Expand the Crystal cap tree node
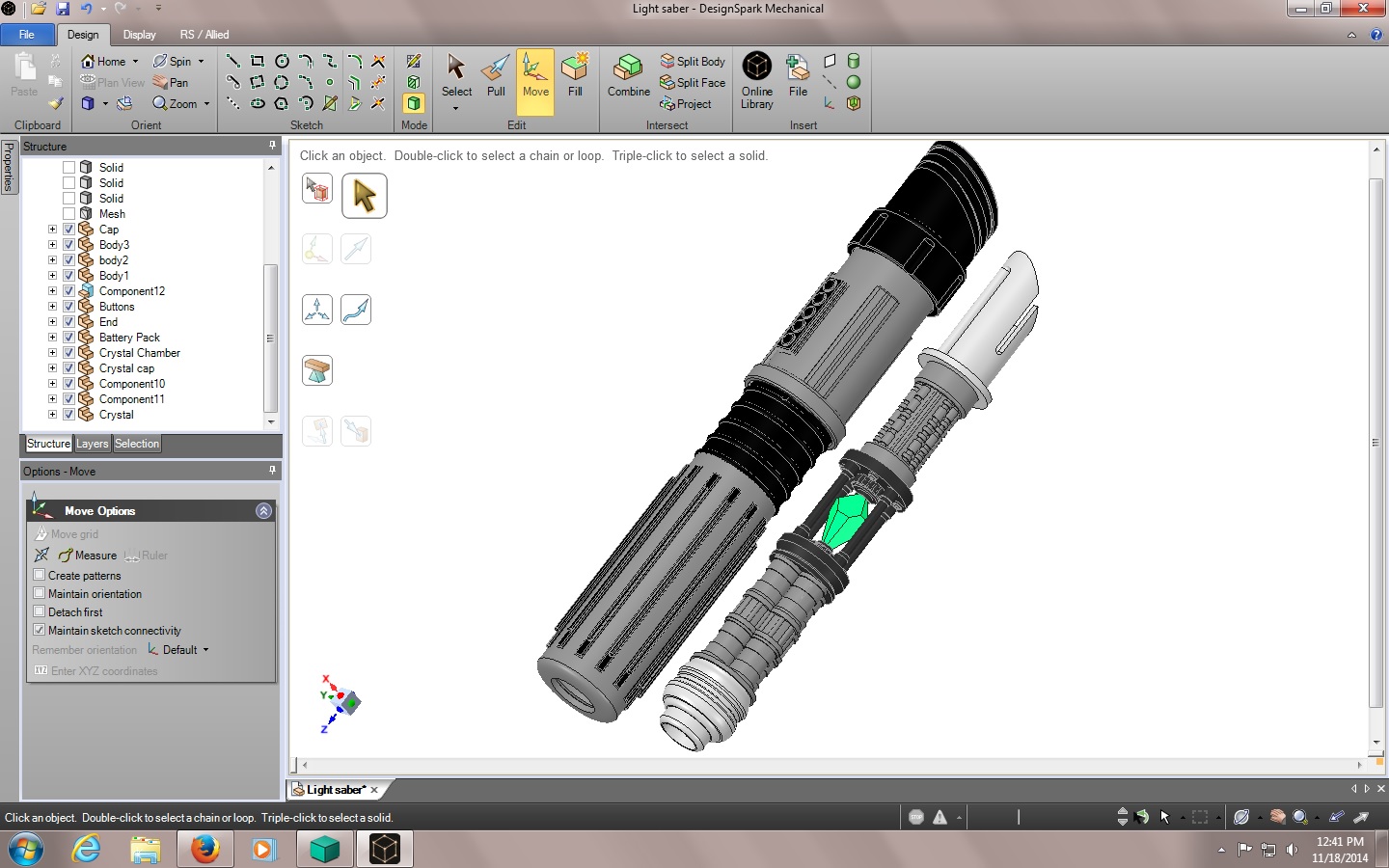The width and height of the screenshot is (1389, 868). click(x=52, y=368)
